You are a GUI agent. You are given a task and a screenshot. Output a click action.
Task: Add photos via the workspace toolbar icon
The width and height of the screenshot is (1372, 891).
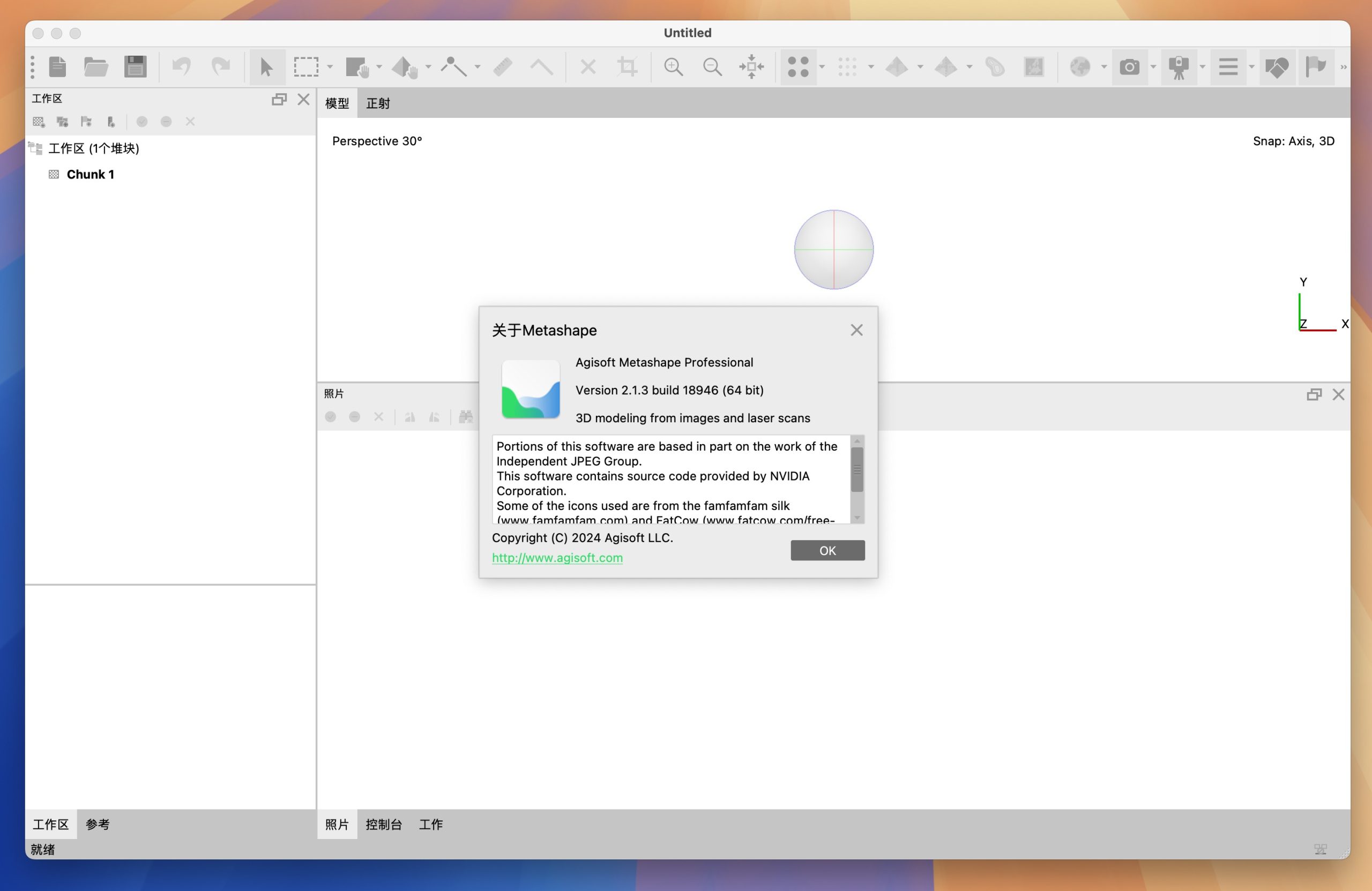[x=62, y=122]
